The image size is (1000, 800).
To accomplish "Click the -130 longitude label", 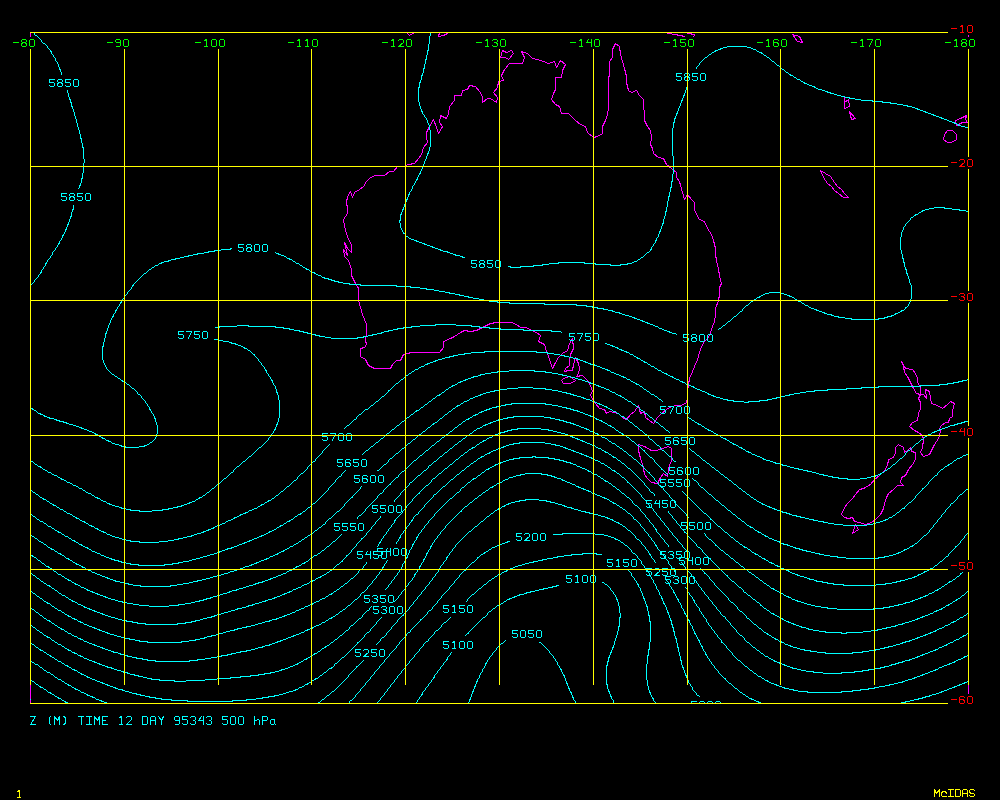I will coord(491,43).
